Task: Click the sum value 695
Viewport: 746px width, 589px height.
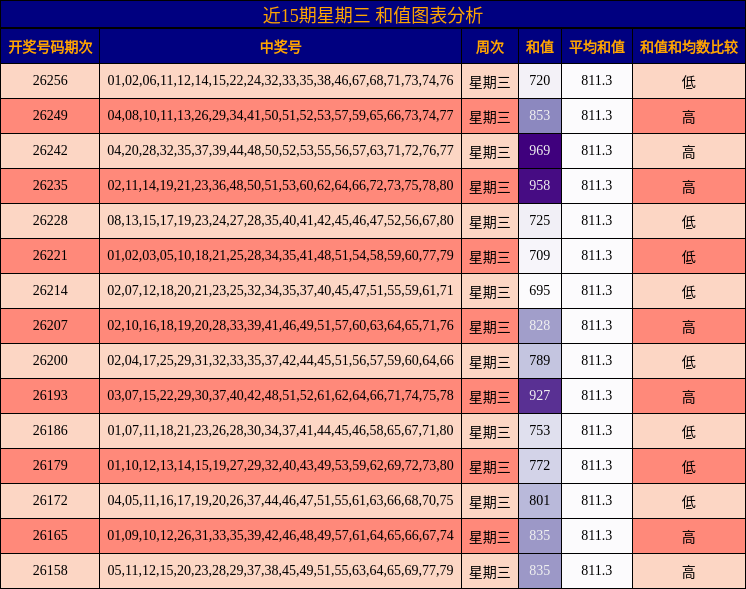Action: coord(540,290)
